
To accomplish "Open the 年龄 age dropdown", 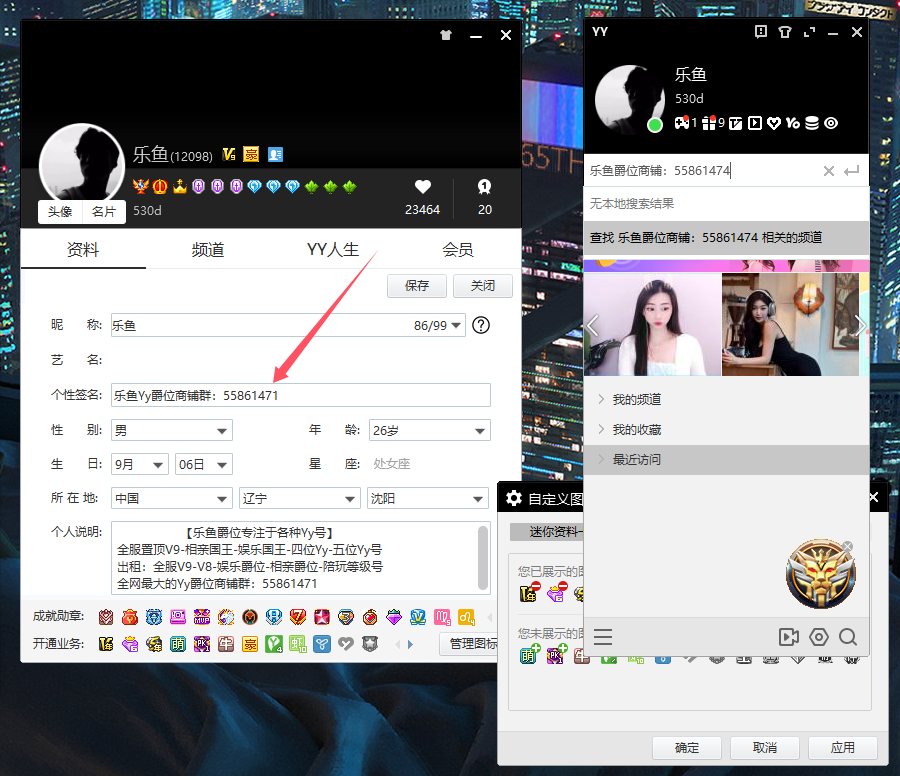I will tap(429, 430).
